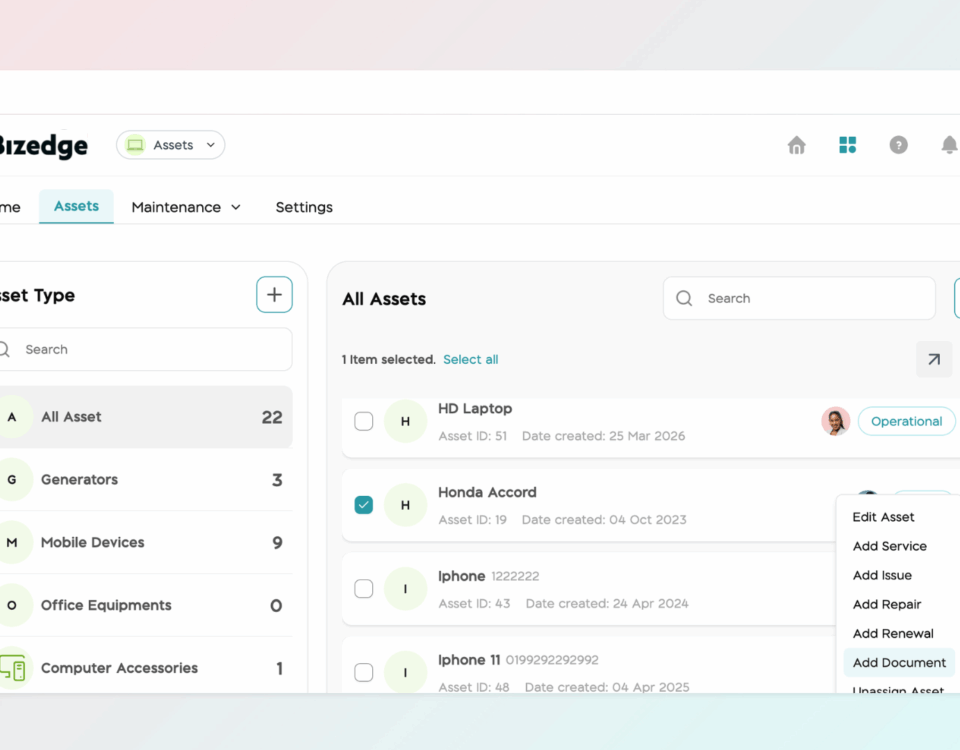Screen dimensions: 960x750
Task: Click the All Assets search field
Action: pyautogui.click(x=798, y=298)
